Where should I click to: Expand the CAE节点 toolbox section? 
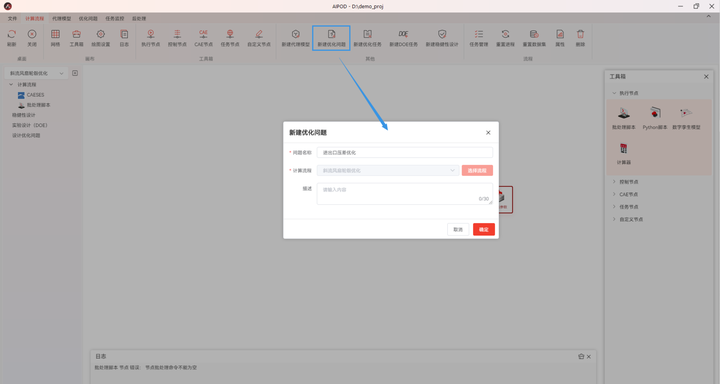pos(614,194)
